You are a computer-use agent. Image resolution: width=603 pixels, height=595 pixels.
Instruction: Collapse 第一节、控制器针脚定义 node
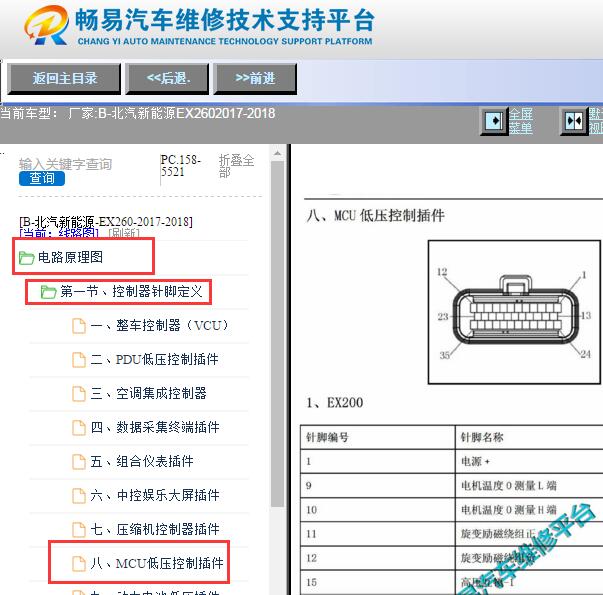(x=131, y=292)
